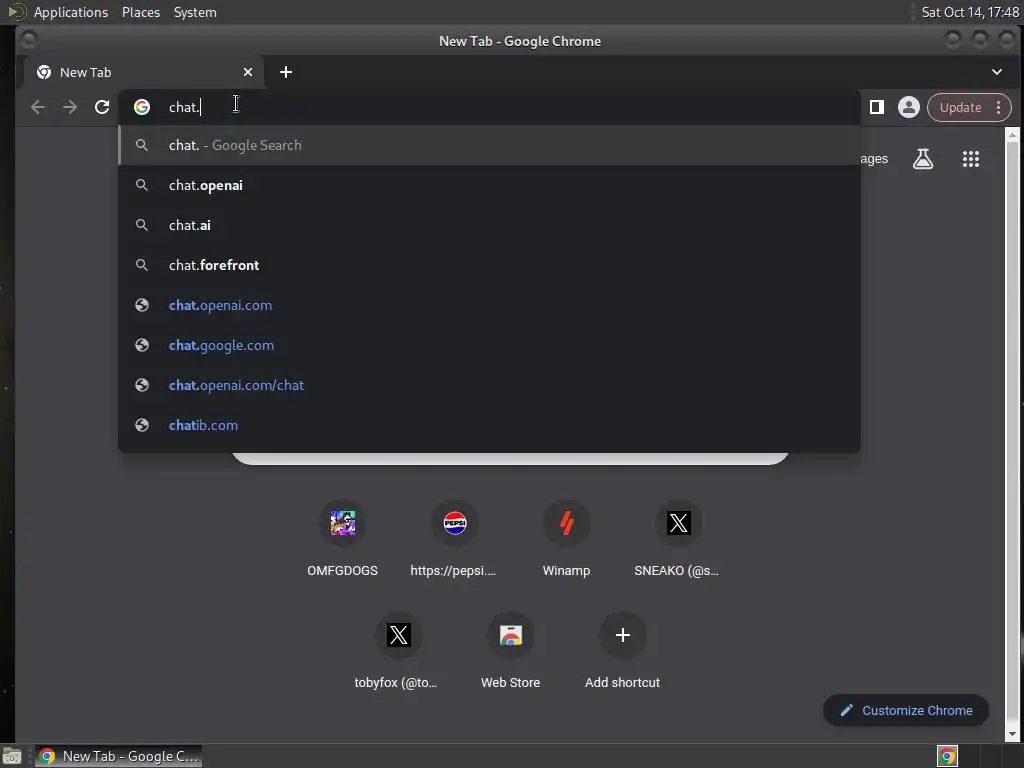Choose the chat.ai search suggestion

tap(489, 225)
